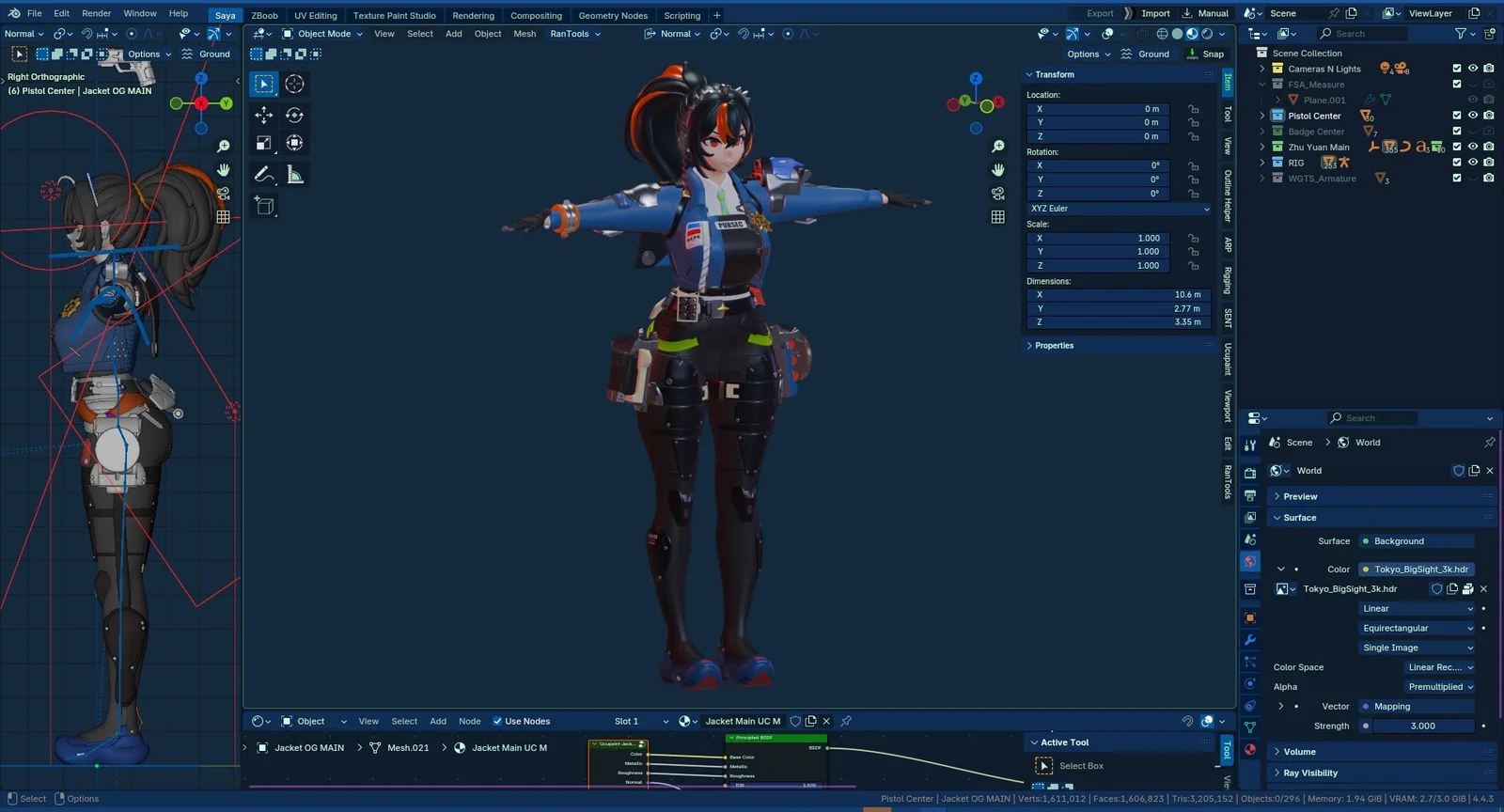The height and width of the screenshot is (812, 1504).
Task: Open the RanTools menu in viewport header
Action: (x=575, y=34)
